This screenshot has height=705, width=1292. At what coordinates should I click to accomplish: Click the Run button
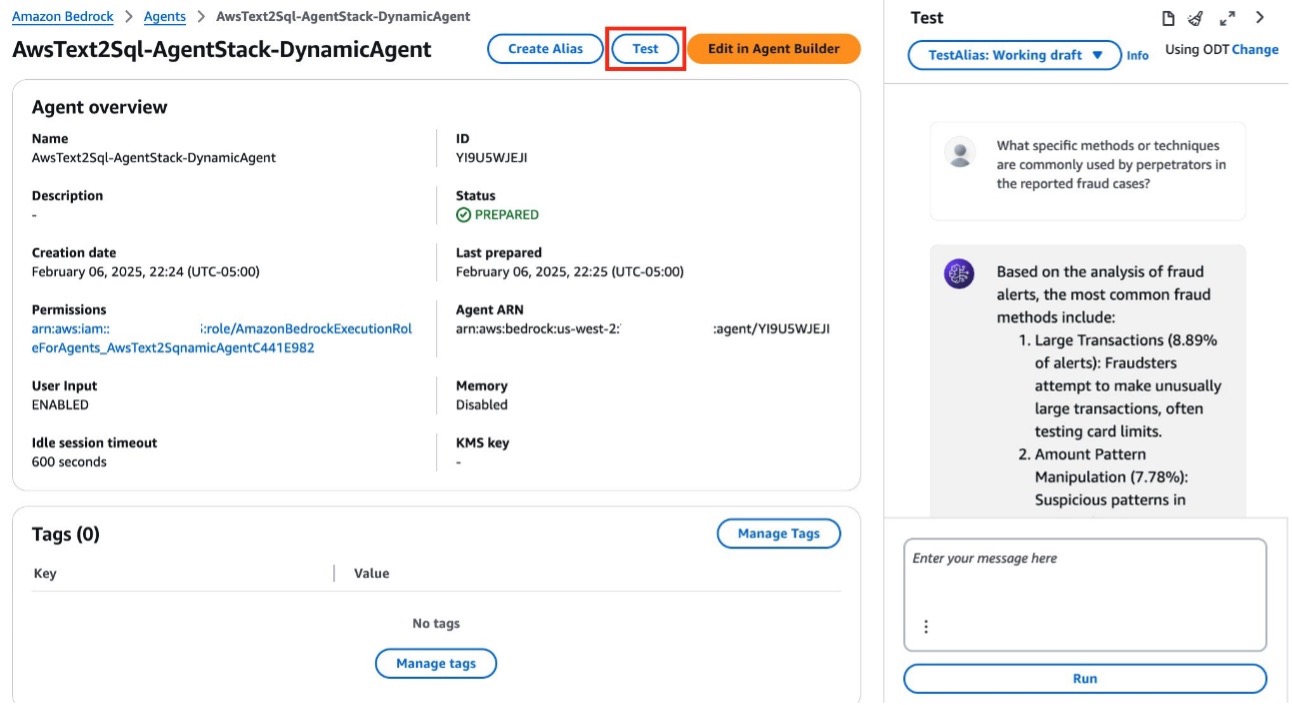[x=1085, y=679]
